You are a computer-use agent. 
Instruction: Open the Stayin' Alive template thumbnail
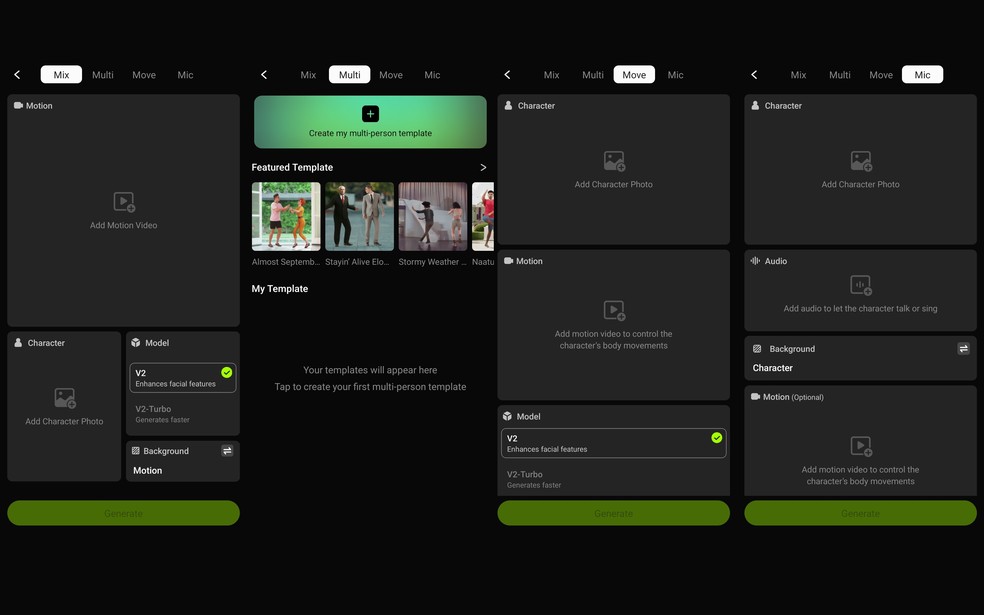[x=360, y=217]
